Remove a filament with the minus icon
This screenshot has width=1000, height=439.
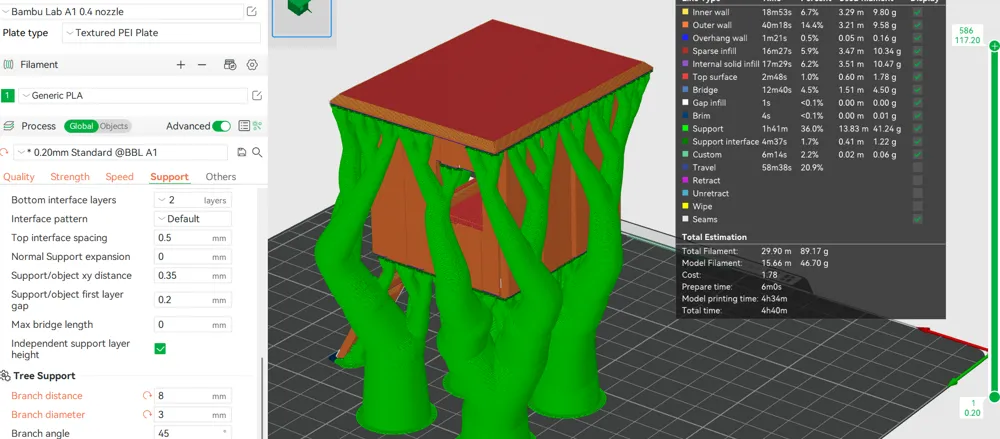tap(202, 64)
